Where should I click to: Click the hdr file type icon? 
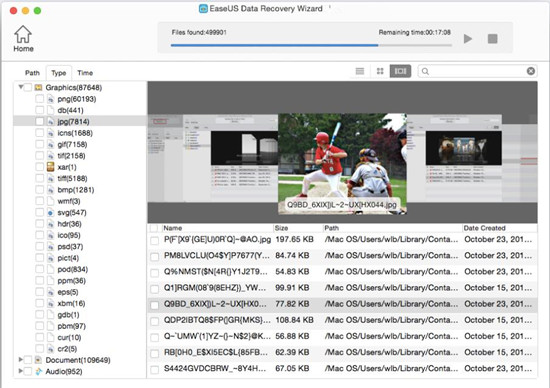[x=51, y=224]
